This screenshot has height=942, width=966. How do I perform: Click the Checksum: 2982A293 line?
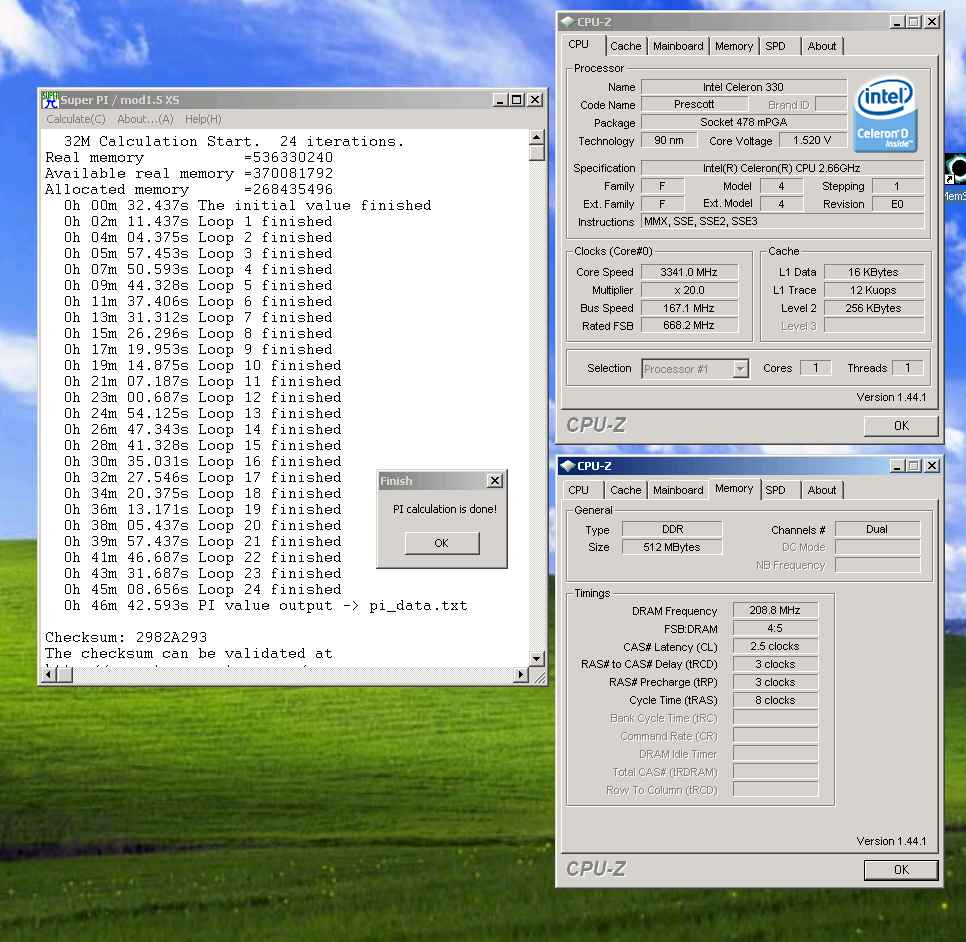coord(126,637)
